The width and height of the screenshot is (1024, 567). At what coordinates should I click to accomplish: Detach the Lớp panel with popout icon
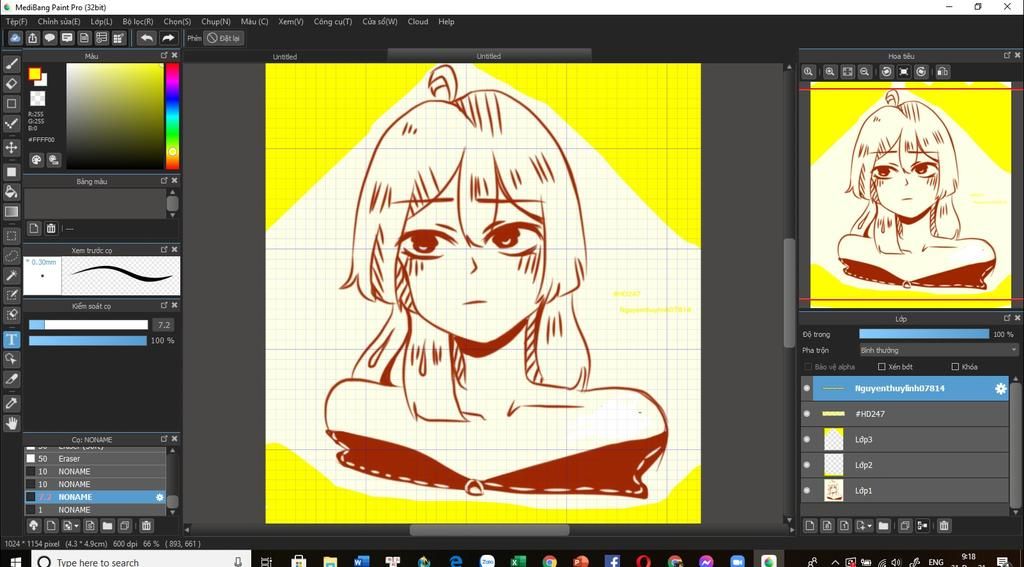[x=1007, y=317]
